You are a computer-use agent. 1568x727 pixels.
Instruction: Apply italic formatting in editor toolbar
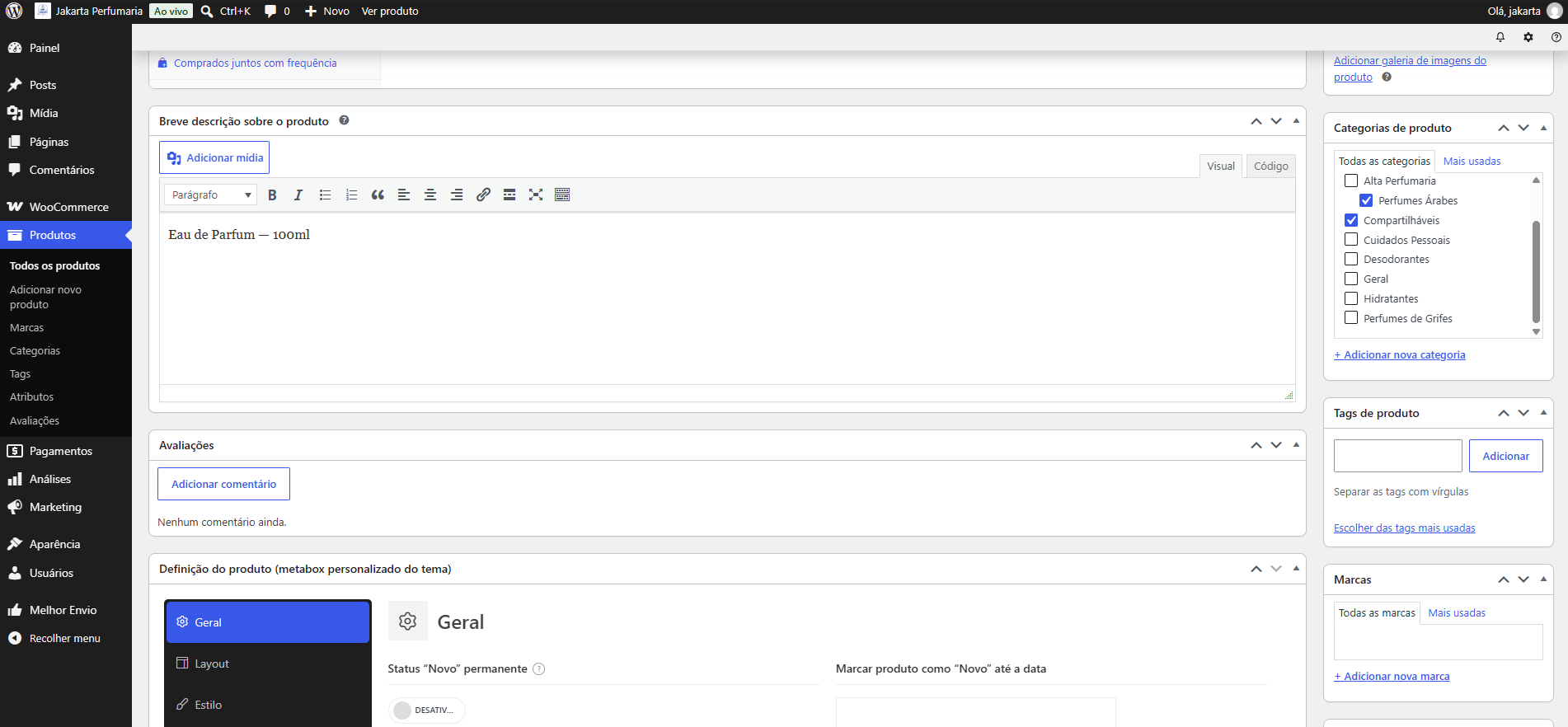298,195
